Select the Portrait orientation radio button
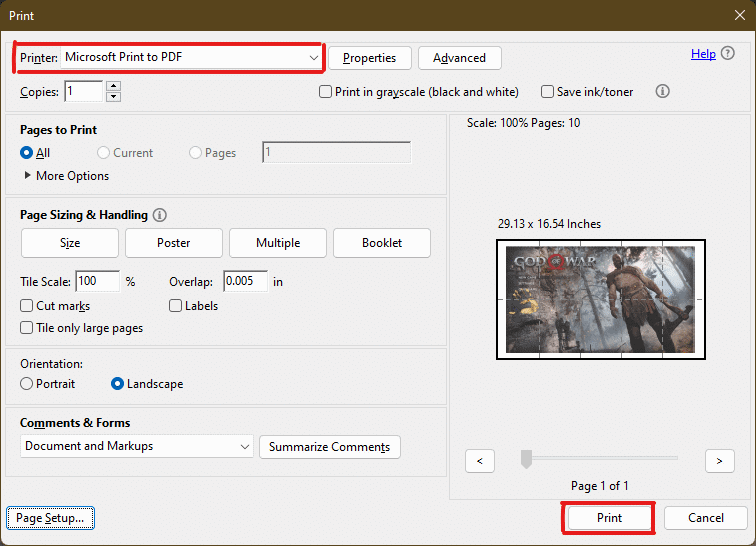Screen dimensions: 756x546 (27, 384)
